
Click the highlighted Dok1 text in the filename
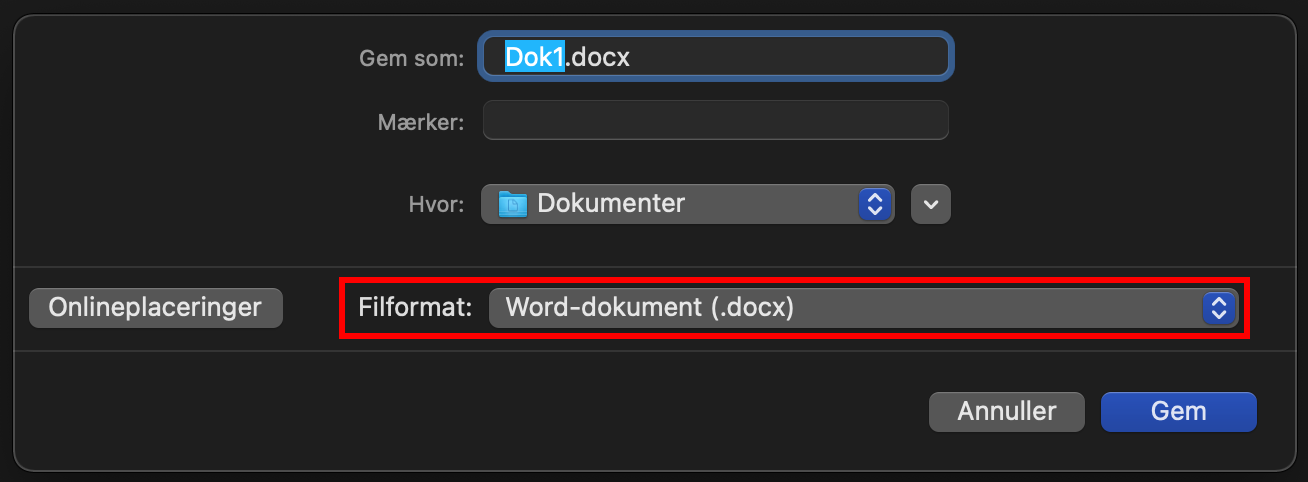[535, 57]
